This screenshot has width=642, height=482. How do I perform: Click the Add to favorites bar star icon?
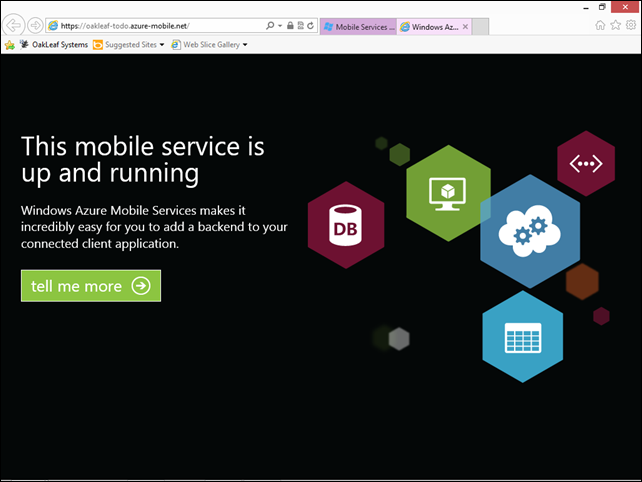(x=10, y=45)
